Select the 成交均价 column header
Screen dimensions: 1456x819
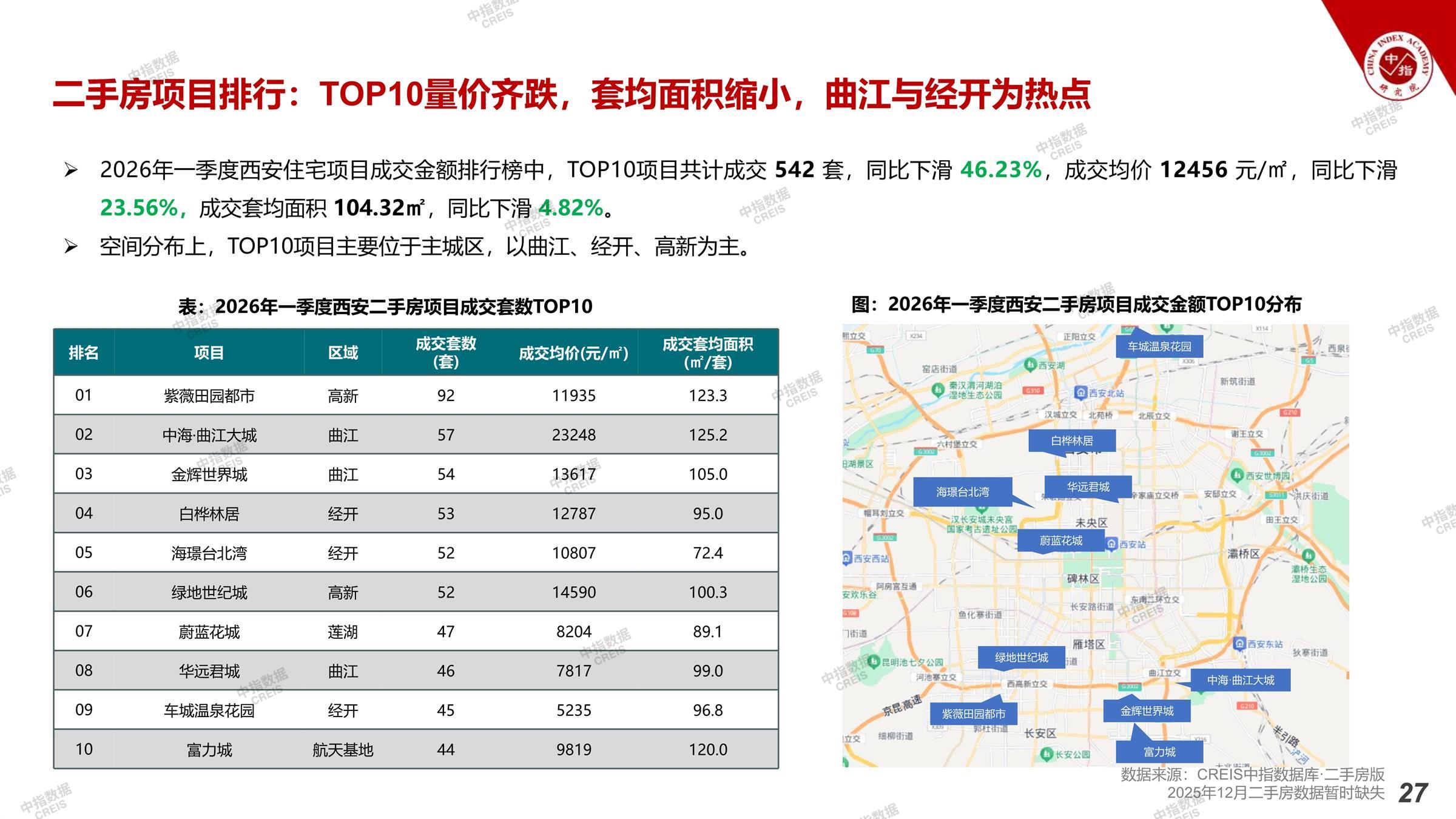click(573, 353)
